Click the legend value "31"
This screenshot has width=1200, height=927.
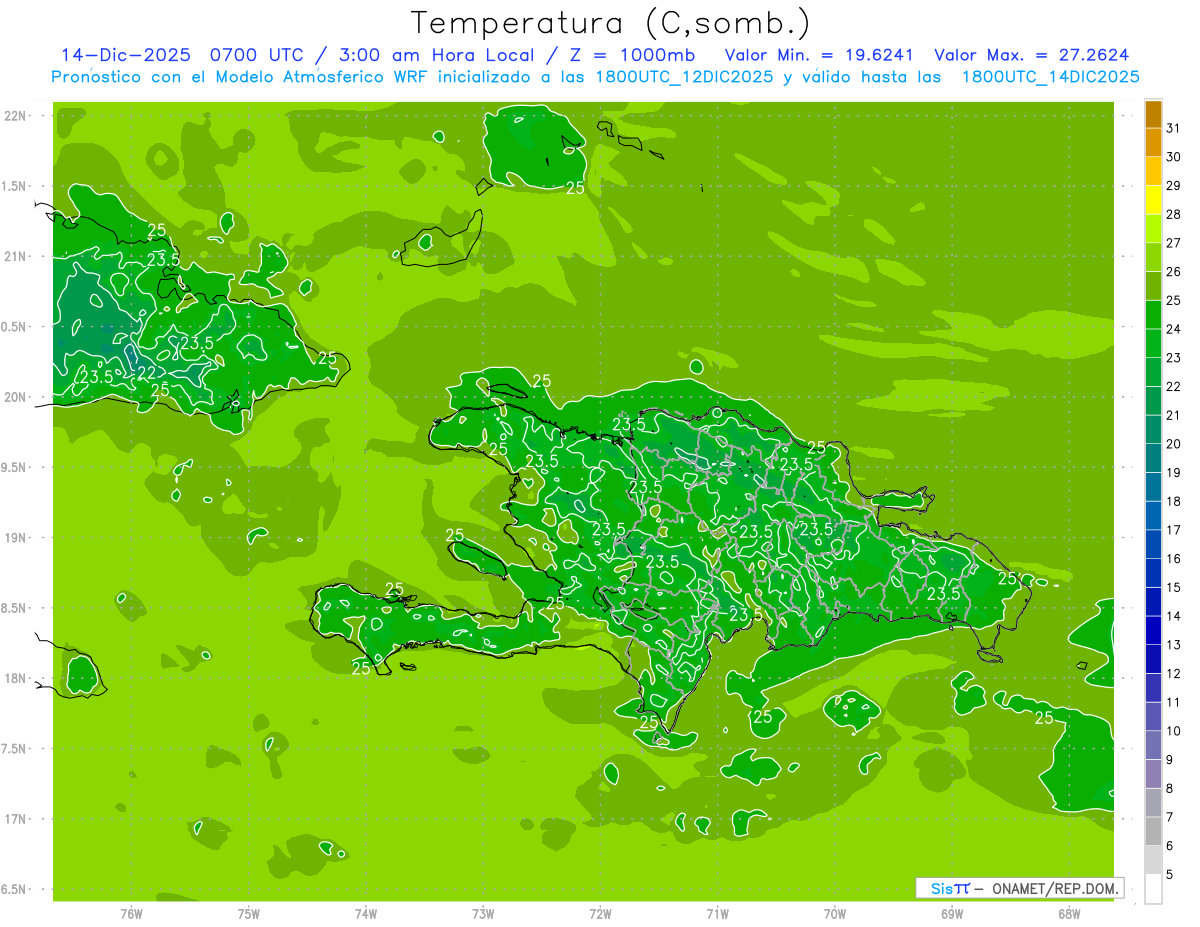tap(1174, 128)
